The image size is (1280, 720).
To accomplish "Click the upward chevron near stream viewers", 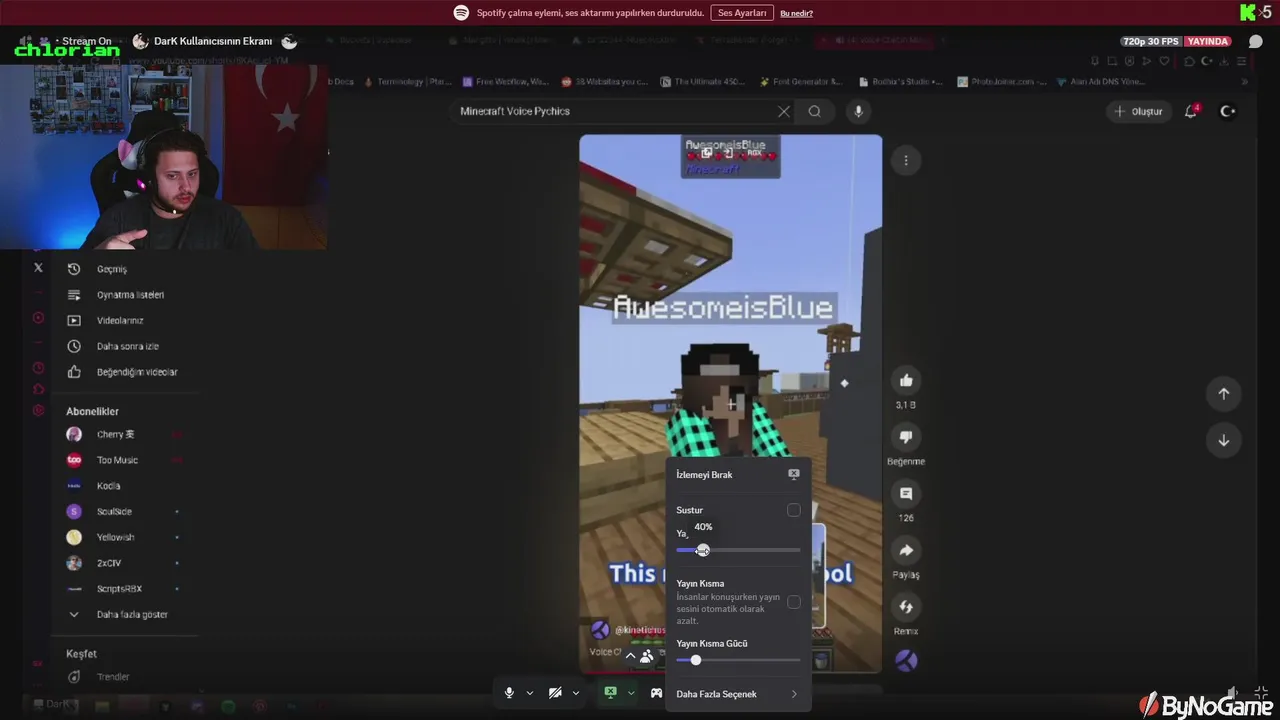I will pyautogui.click(x=630, y=656).
